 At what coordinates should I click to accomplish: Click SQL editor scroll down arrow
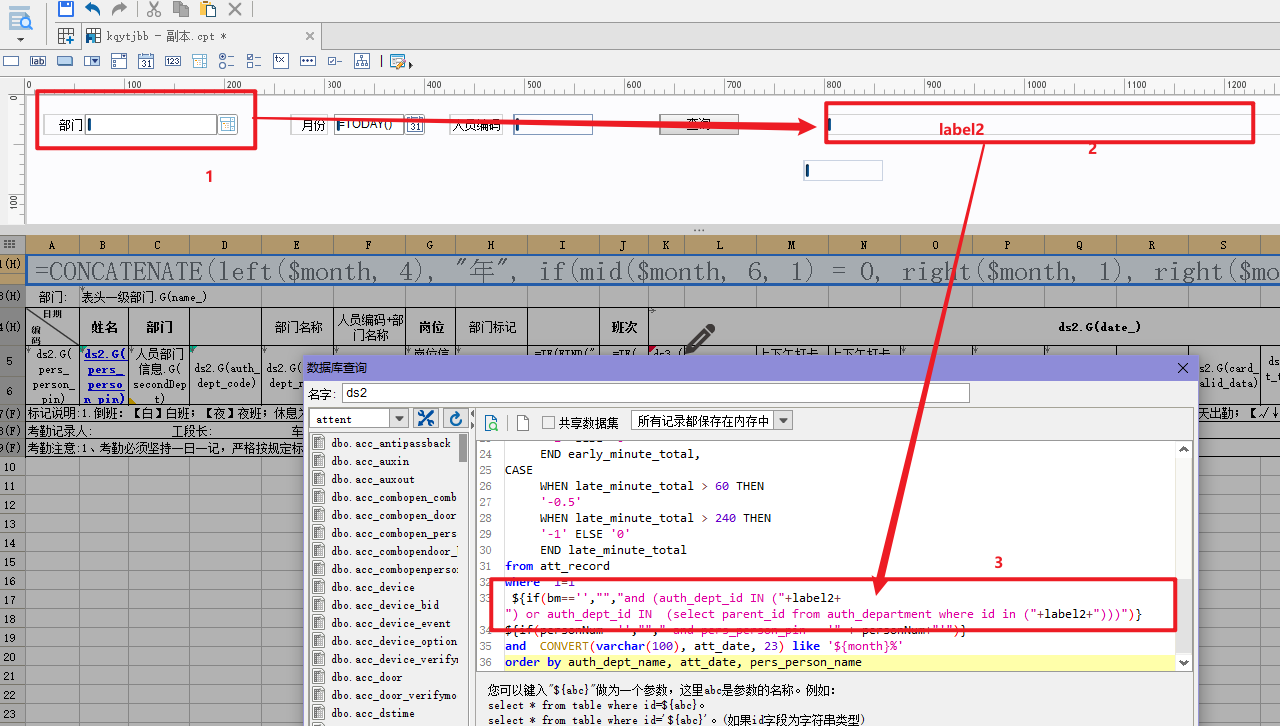(1185, 662)
